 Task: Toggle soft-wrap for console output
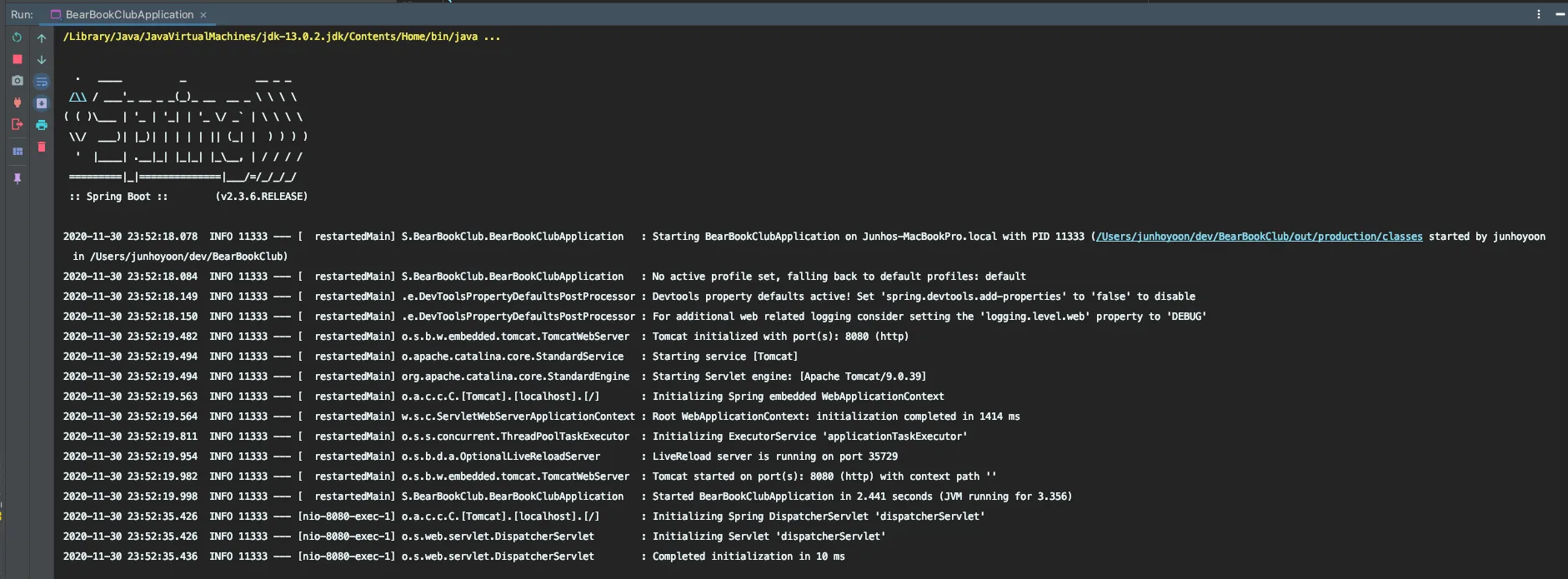[x=42, y=82]
